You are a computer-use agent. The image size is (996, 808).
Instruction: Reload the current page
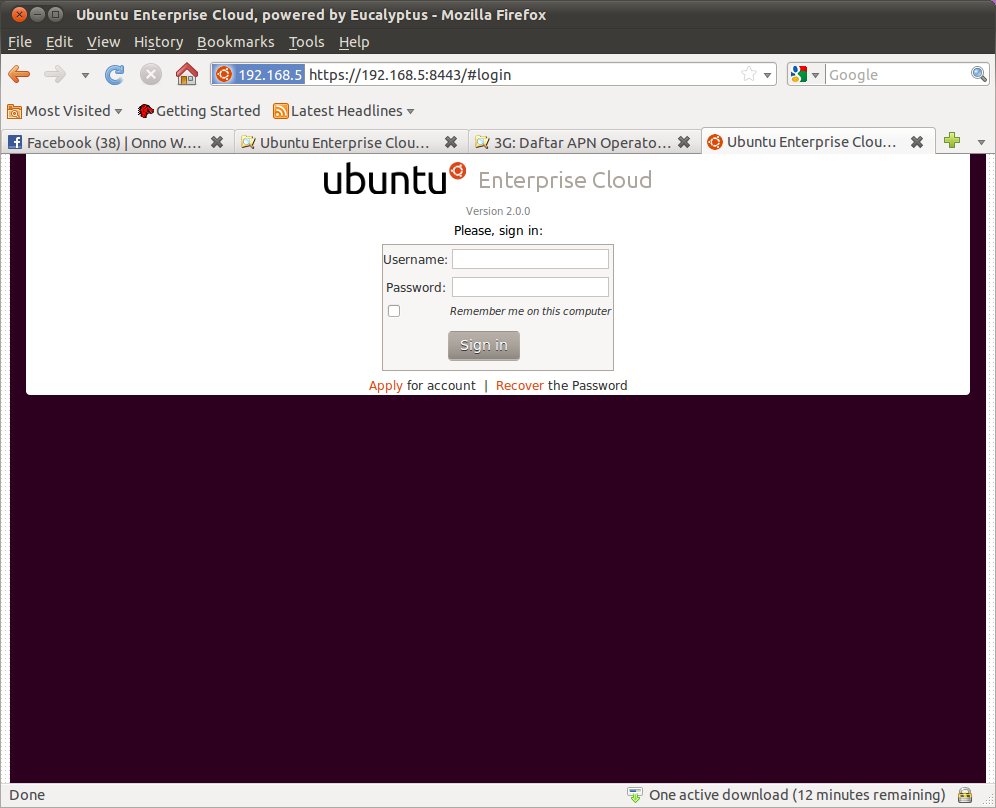point(115,74)
